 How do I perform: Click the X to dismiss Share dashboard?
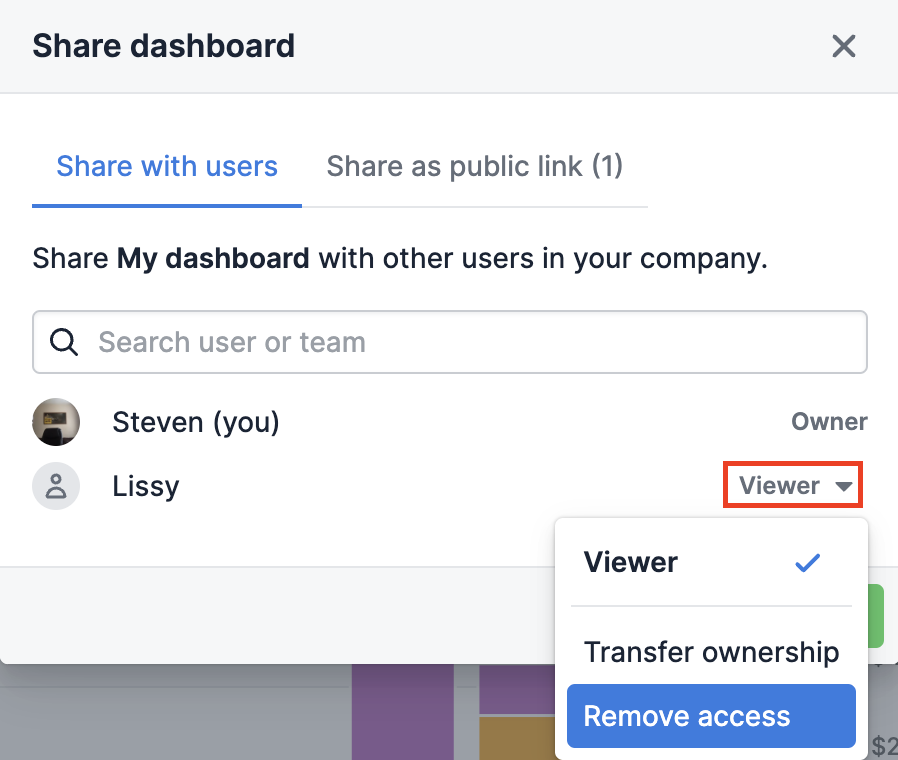843,46
